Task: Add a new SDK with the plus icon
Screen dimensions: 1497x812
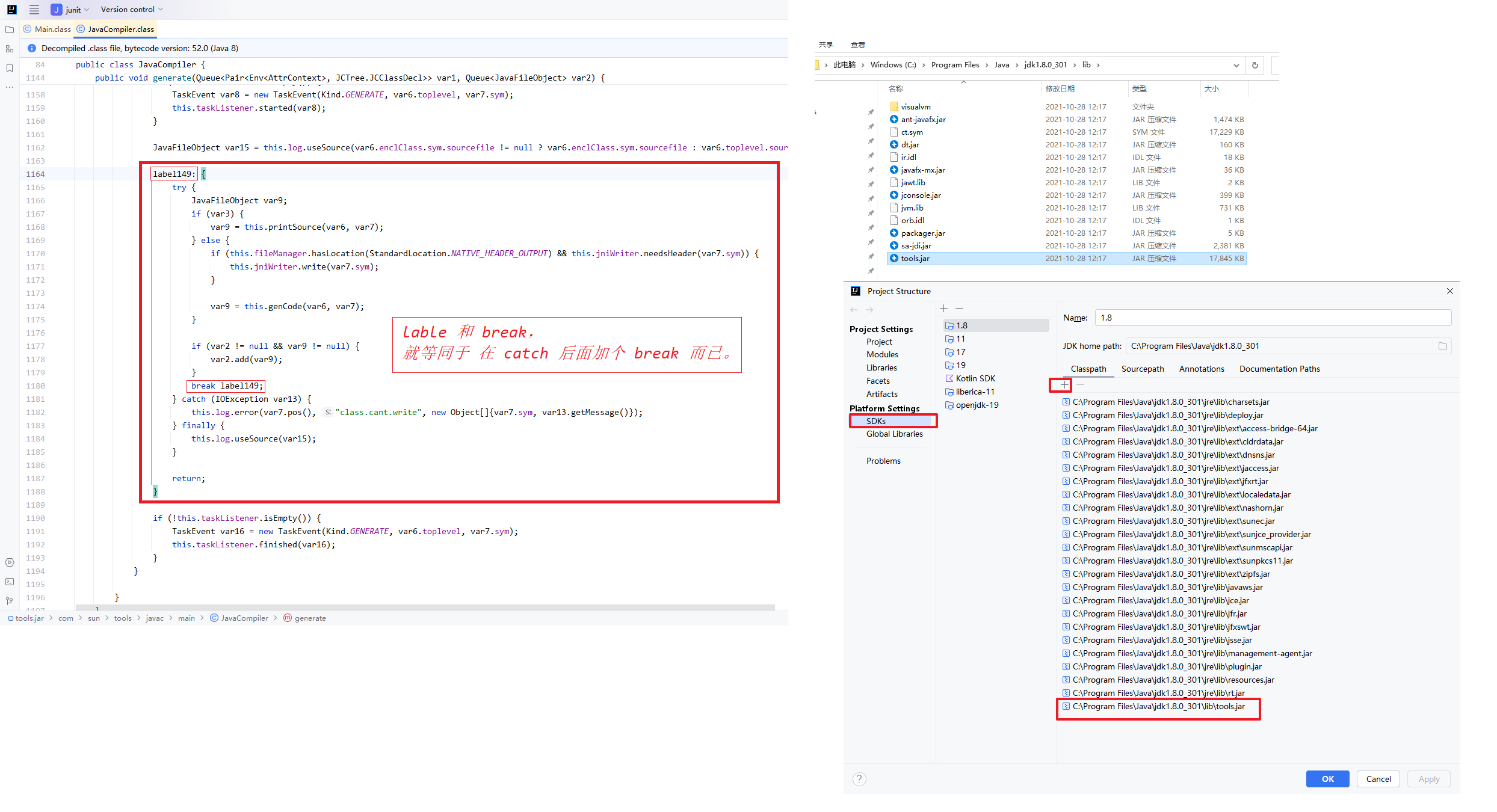Action: click(943, 308)
